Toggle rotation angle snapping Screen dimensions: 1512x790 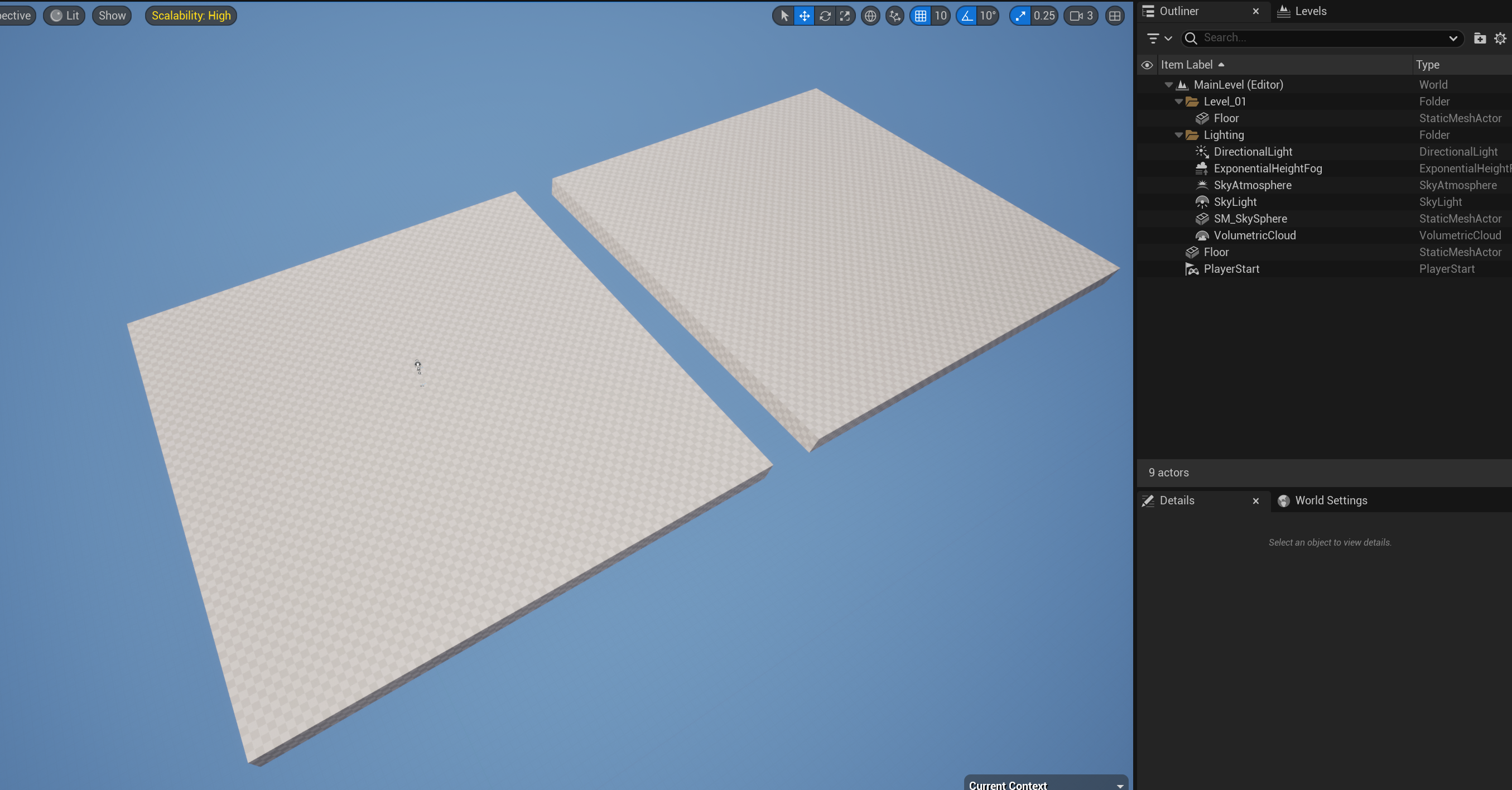point(967,16)
